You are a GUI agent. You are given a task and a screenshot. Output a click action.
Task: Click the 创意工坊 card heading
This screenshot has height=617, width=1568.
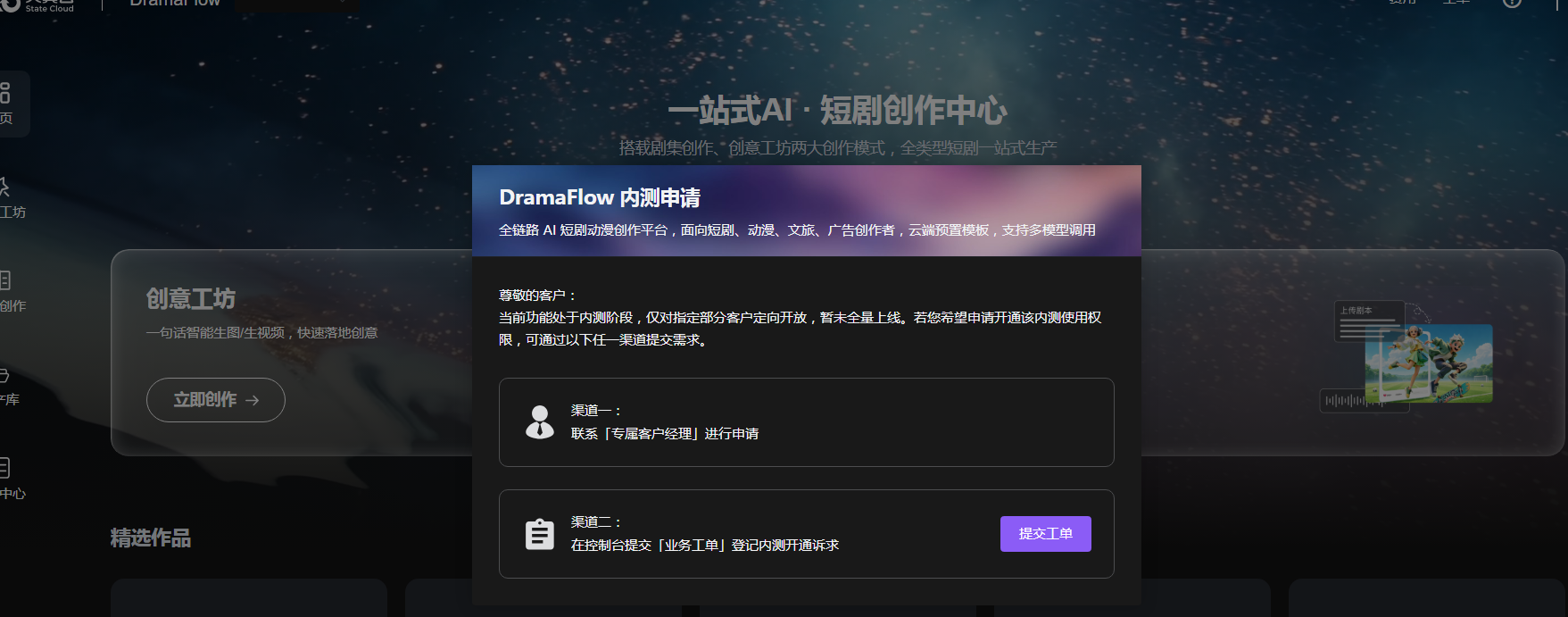[191, 299]
